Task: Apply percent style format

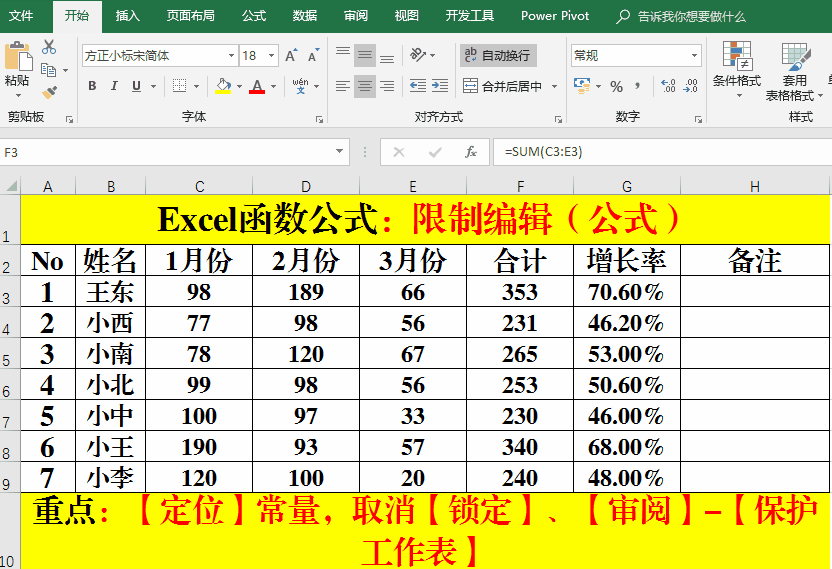Action: (616, 87)
